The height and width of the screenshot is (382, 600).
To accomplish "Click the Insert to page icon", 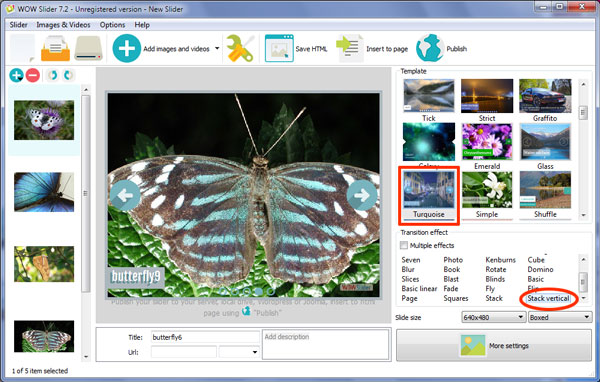I will (x=350, y=48).
